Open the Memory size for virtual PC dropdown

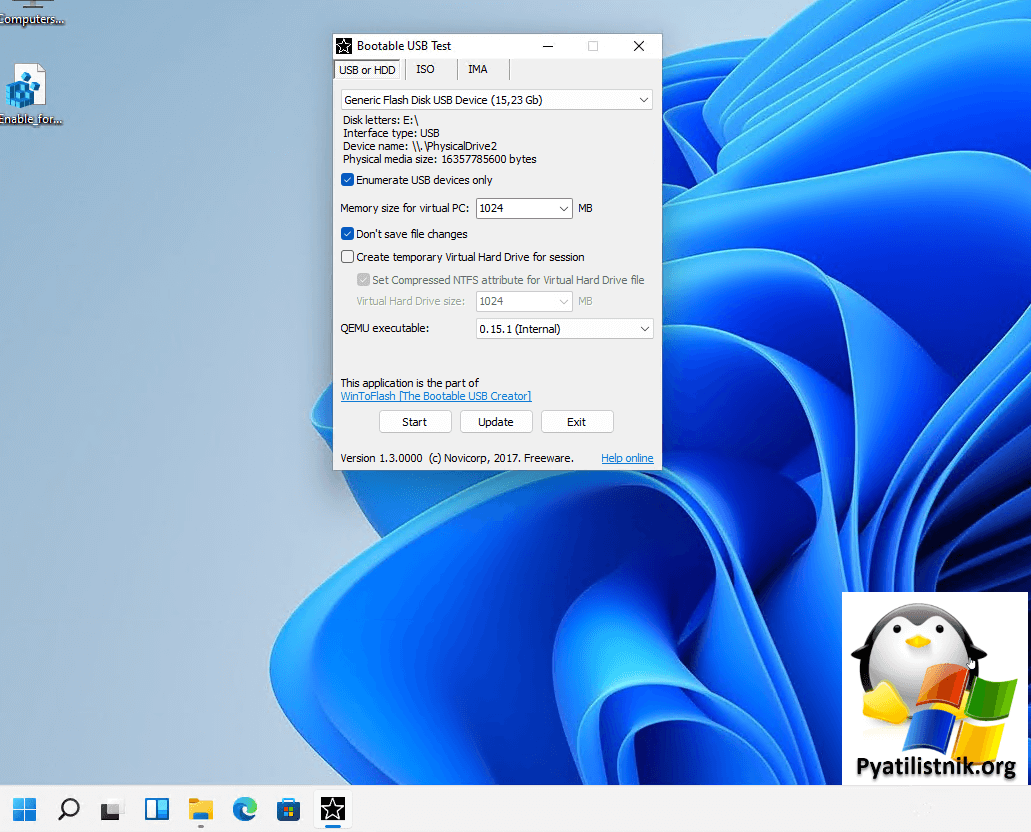point(562,209)
